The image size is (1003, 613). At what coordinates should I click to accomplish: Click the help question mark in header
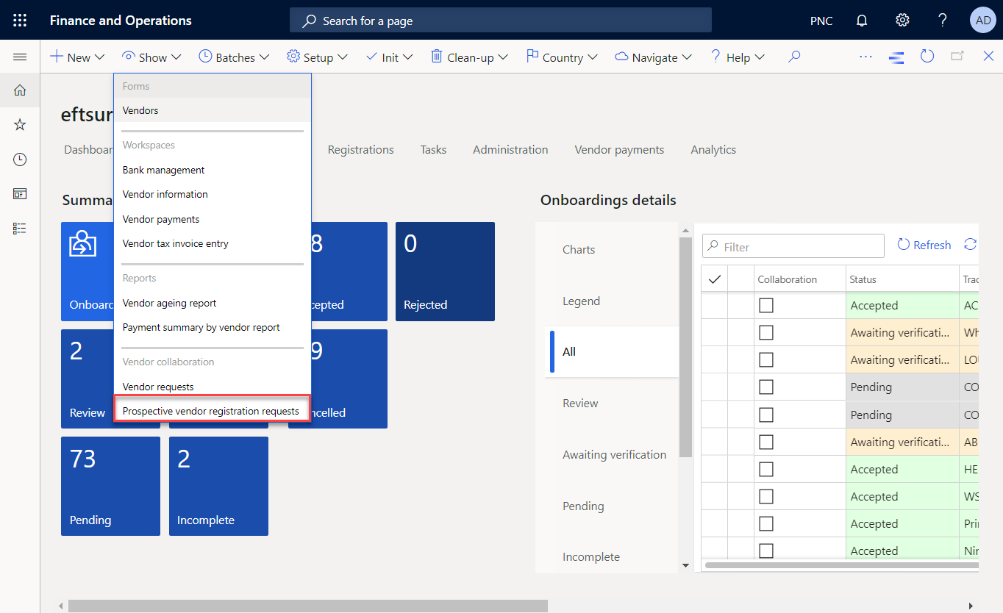(942, 20)
